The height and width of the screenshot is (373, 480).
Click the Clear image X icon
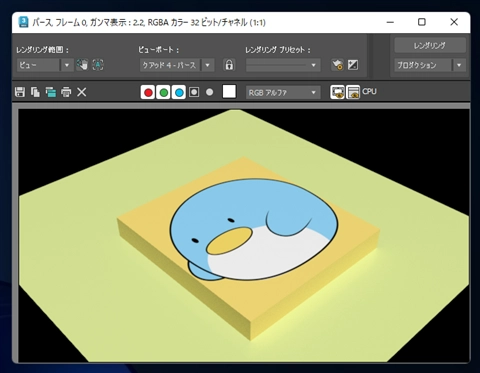point(82,92)
